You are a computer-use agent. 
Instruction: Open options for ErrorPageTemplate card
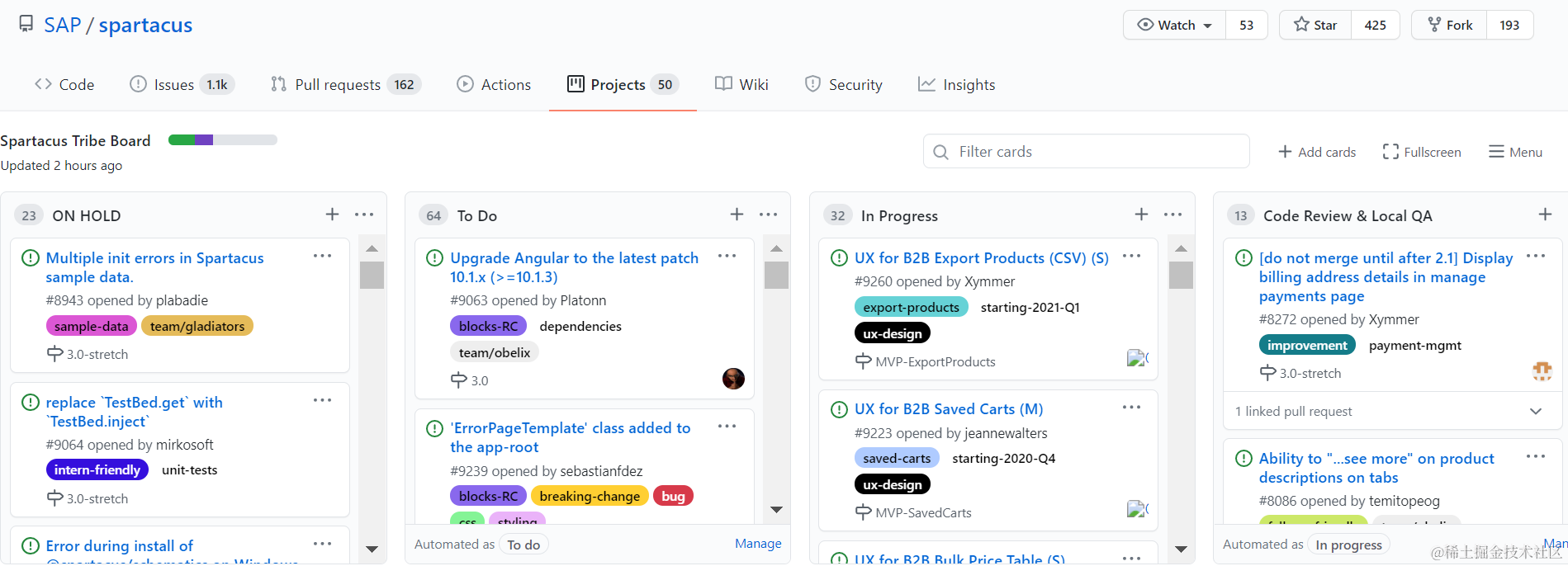click(727, 427)
